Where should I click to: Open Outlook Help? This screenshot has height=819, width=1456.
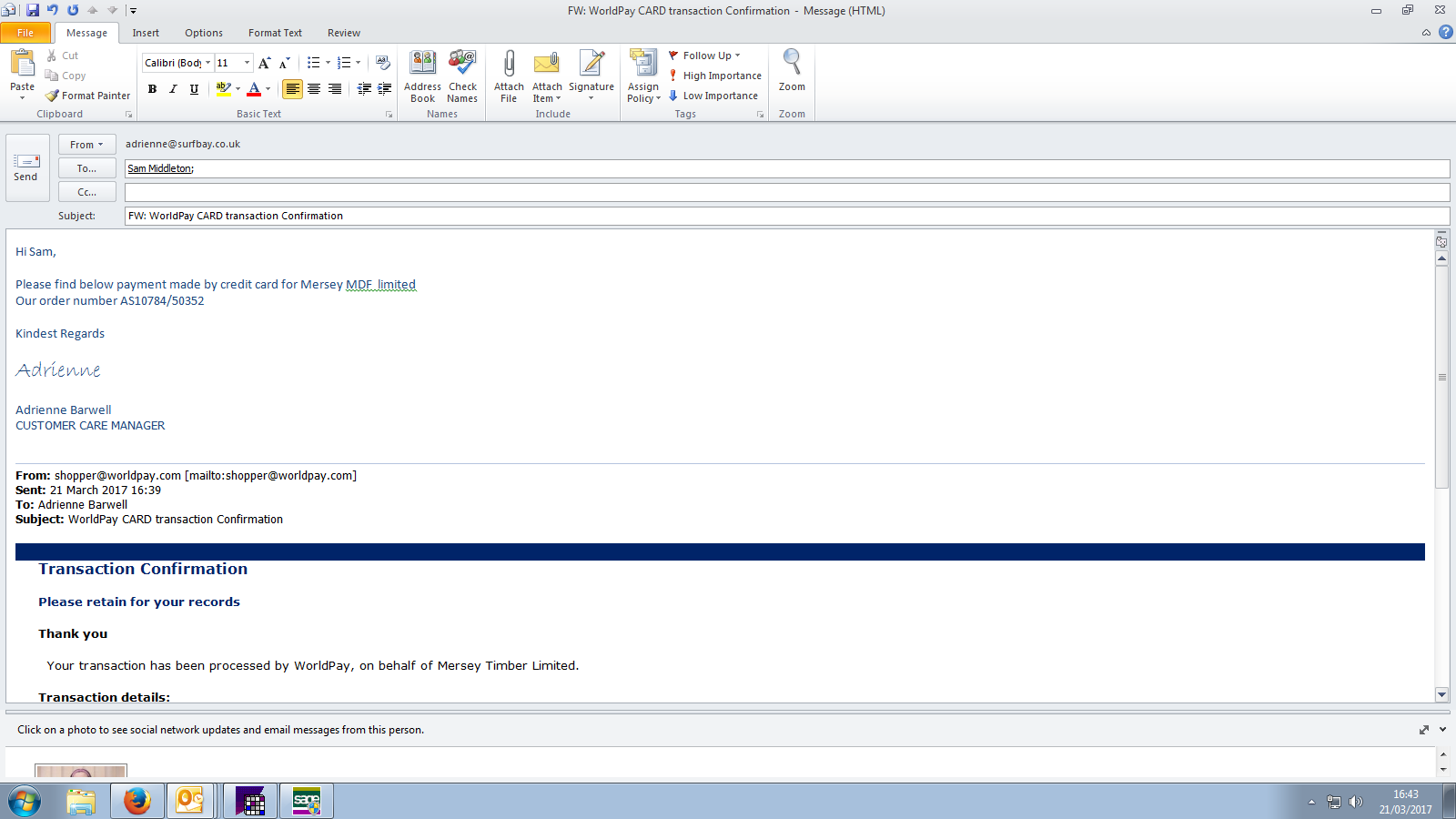click(1445, 33)
